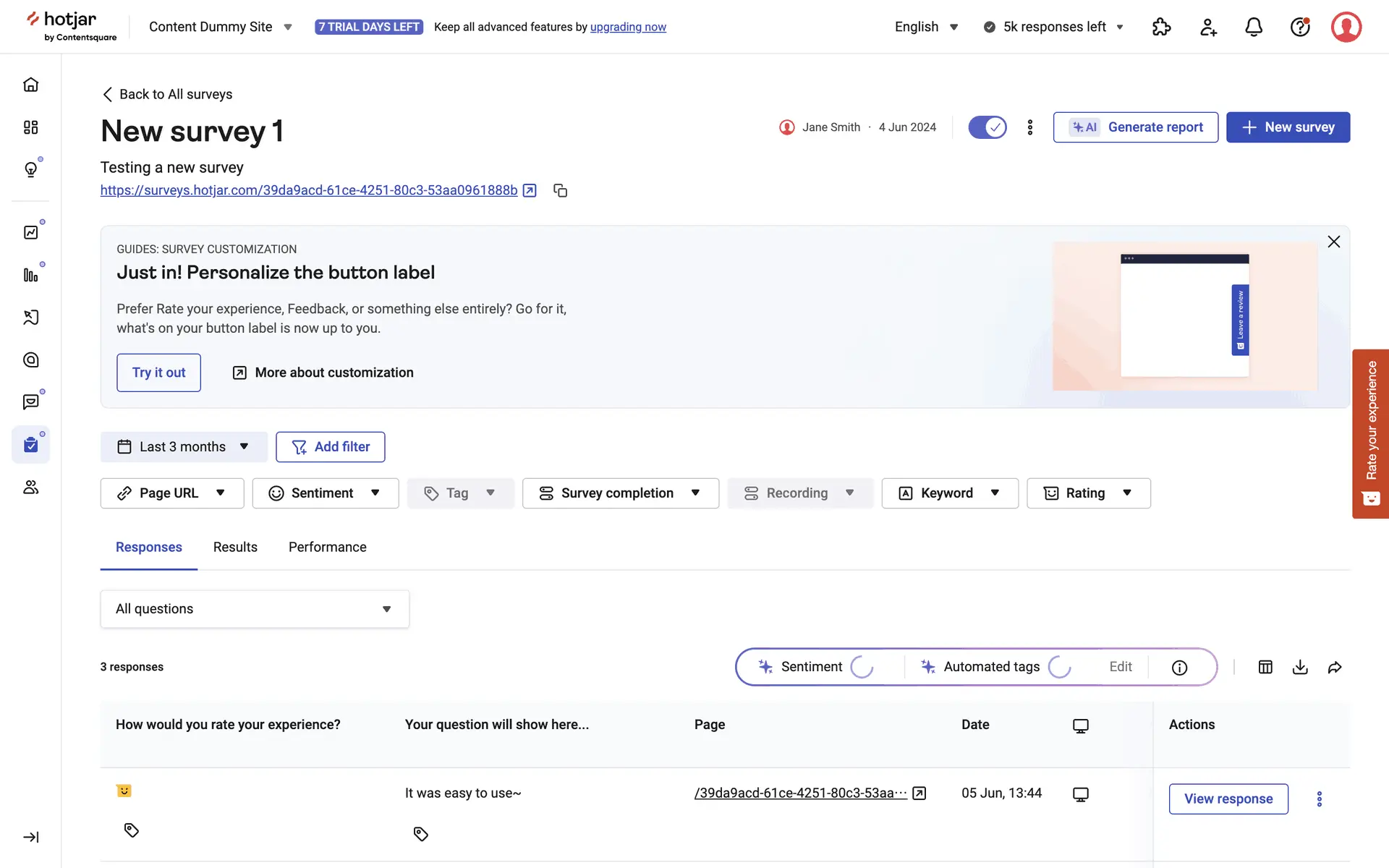Image resolution: width=1389 pixels, height=868 pixels.
Task: Click the Generate report button
Action: 1135,127
